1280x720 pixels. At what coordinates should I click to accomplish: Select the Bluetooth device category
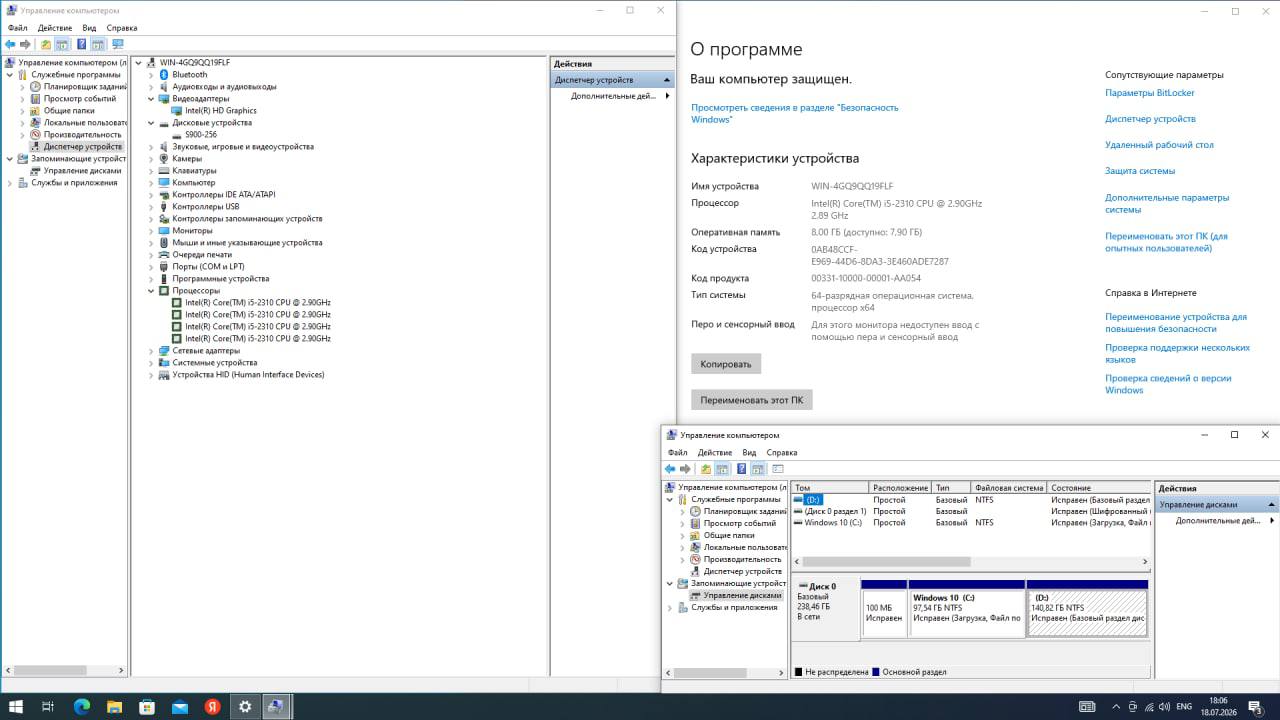tap(189, 75)
